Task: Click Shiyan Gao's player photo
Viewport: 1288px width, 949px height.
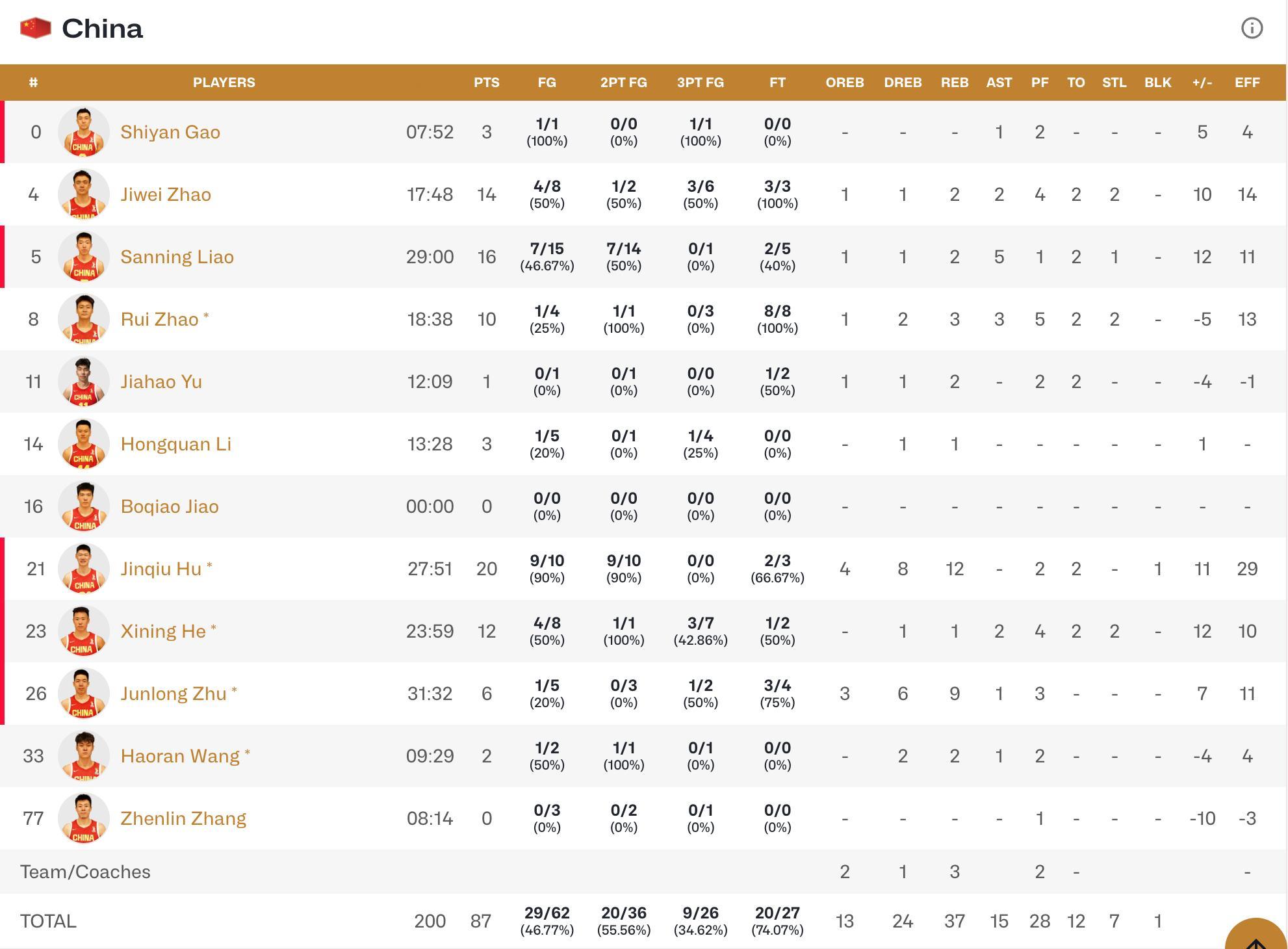Action: click(83, 132)
